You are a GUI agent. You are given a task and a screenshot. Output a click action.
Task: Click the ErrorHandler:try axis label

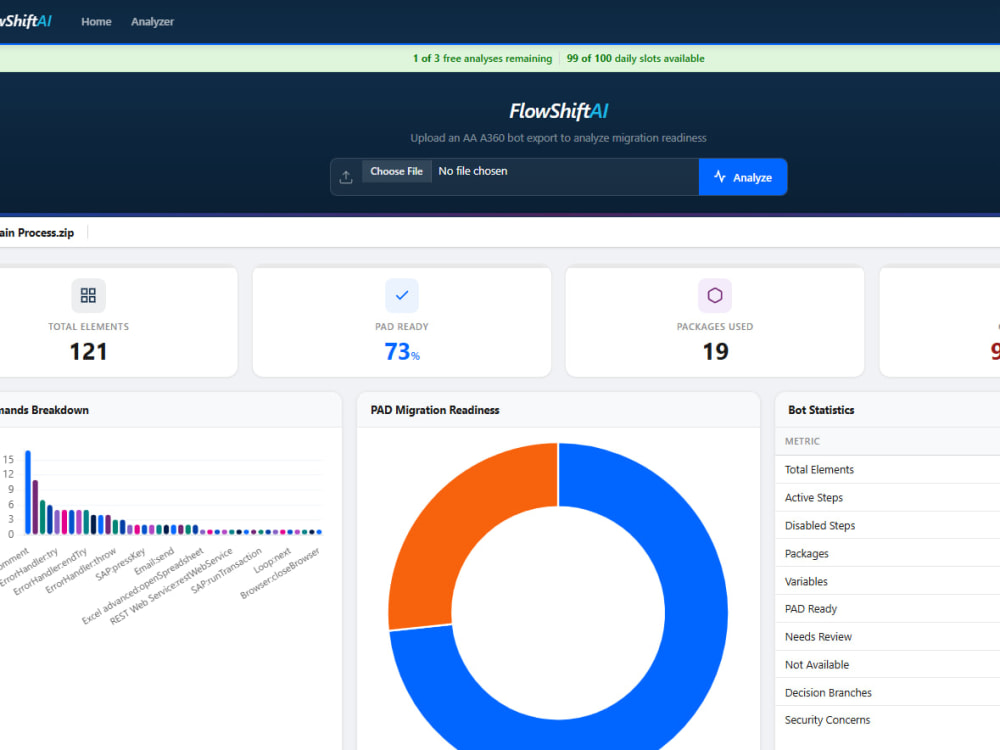30,568
